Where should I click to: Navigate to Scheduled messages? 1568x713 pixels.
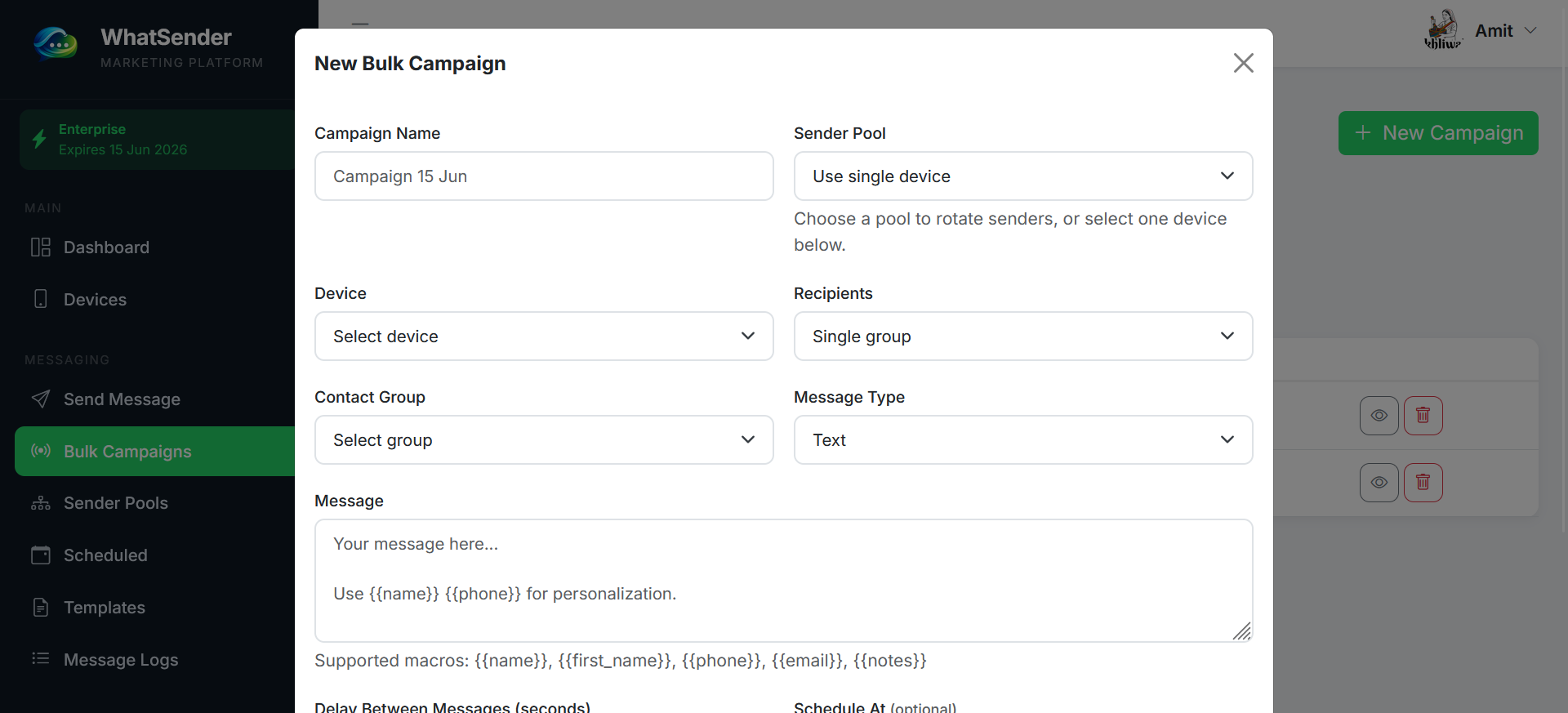[x=154, y=555]
